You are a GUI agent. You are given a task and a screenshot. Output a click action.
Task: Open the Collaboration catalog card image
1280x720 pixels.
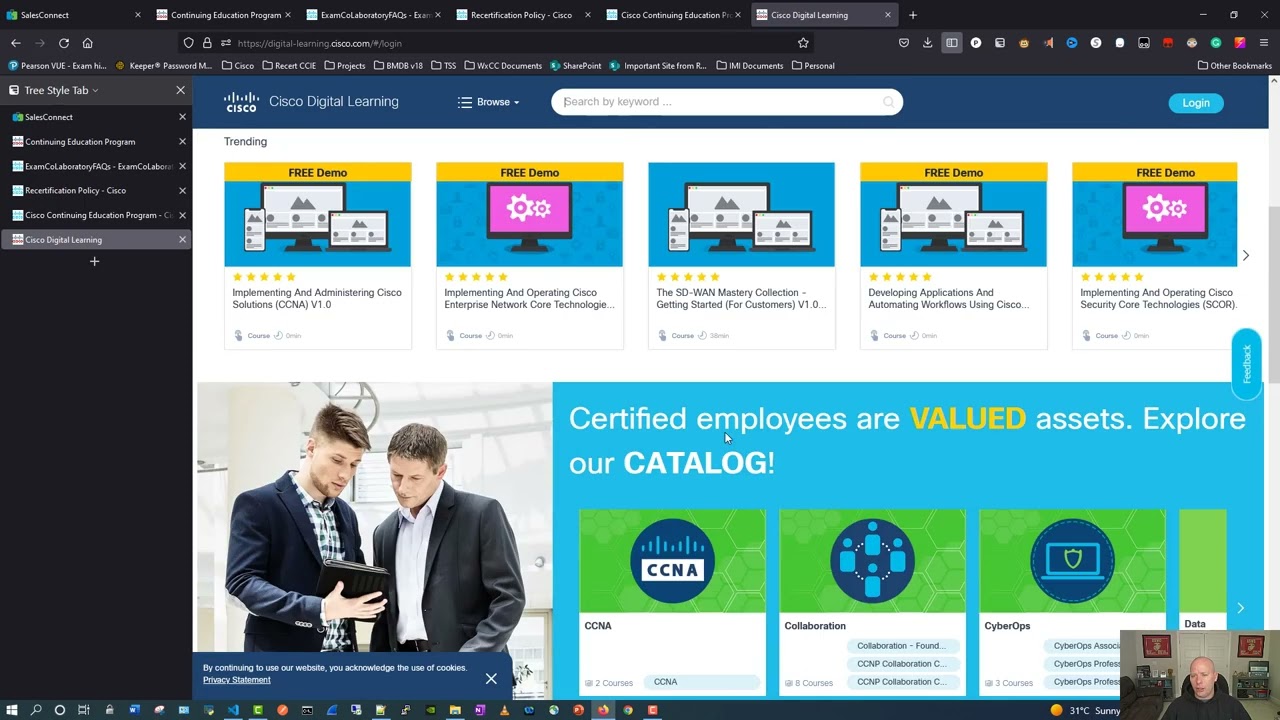873,561
